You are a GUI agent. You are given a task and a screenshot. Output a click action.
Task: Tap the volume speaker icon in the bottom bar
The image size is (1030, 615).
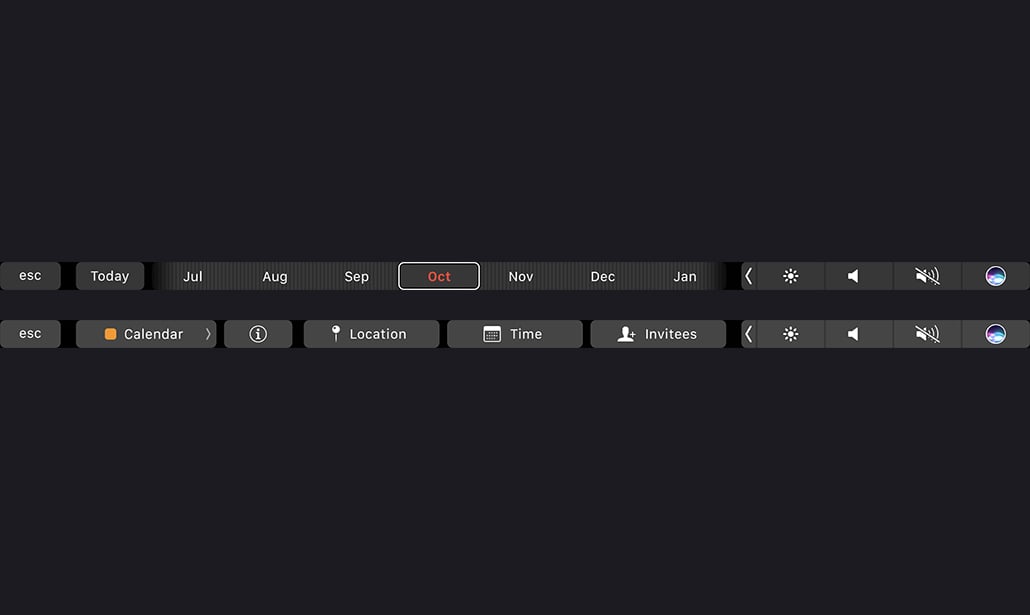pos(853,334)
